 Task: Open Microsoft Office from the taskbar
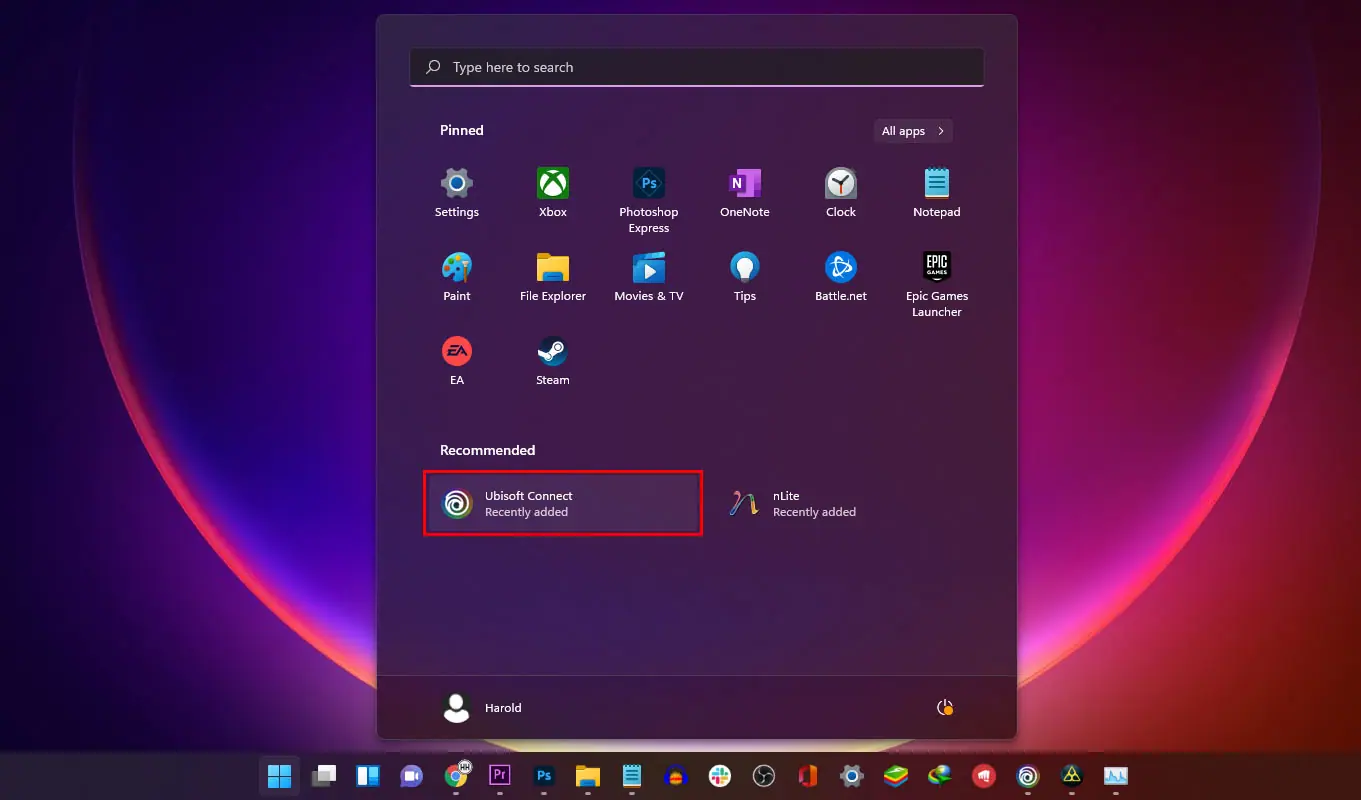pyautogui.click(x=808, y=775)
